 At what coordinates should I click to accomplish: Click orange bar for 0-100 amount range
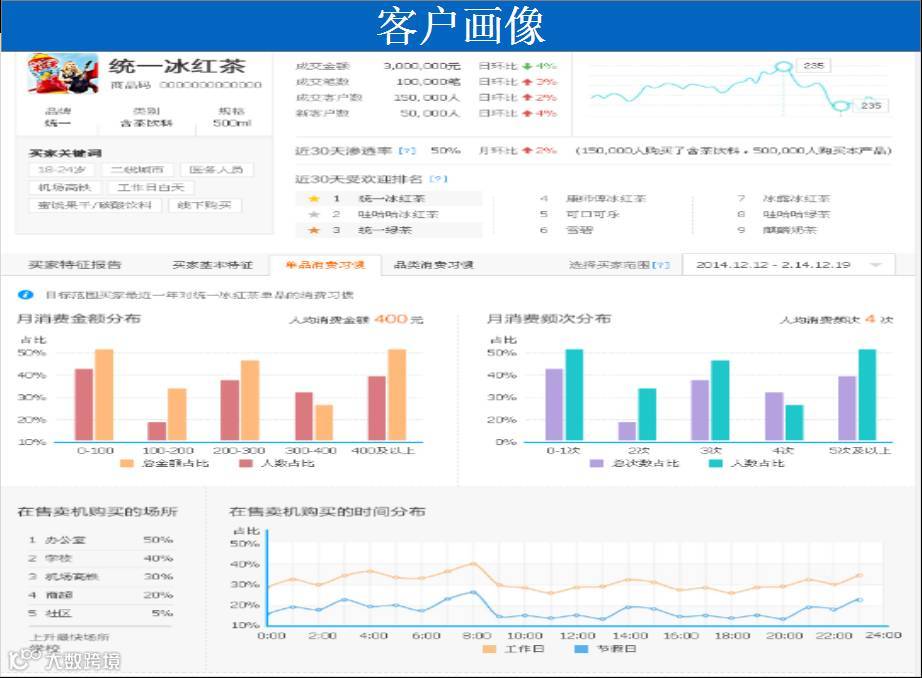pyautogui.click(x=104, y=395)
